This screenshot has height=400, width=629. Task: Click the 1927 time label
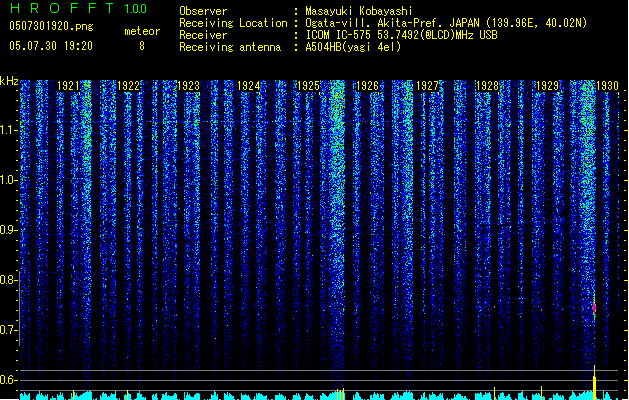428,86
